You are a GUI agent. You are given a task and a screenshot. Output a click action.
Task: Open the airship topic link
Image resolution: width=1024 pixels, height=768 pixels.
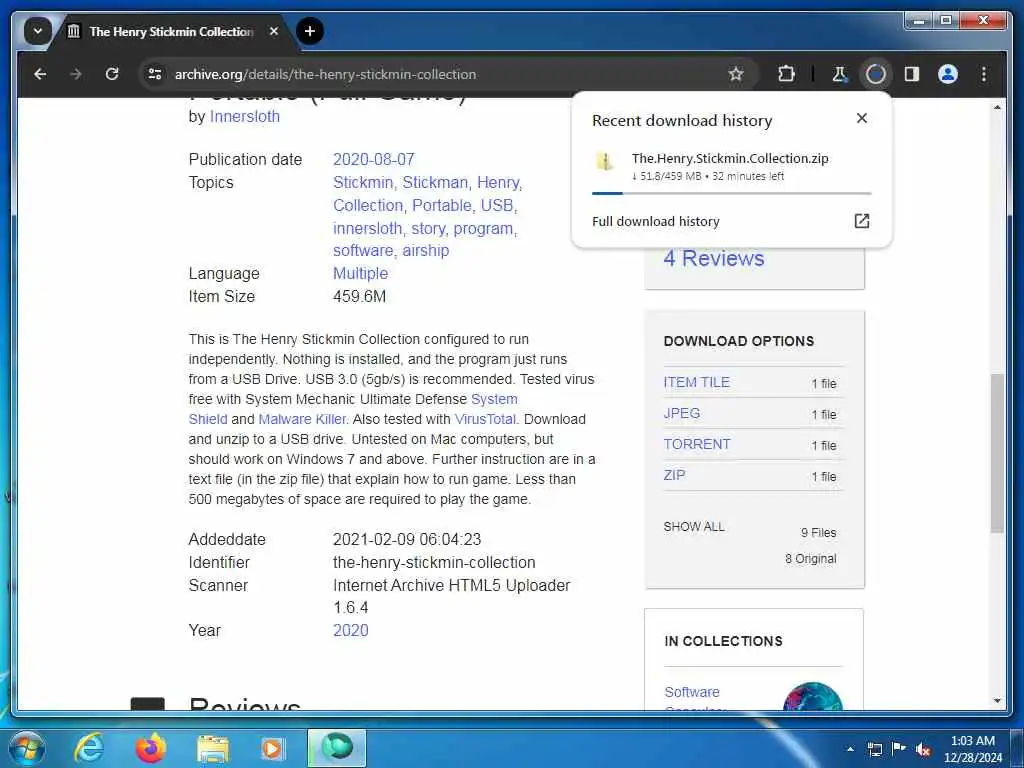tap(425, 251)
